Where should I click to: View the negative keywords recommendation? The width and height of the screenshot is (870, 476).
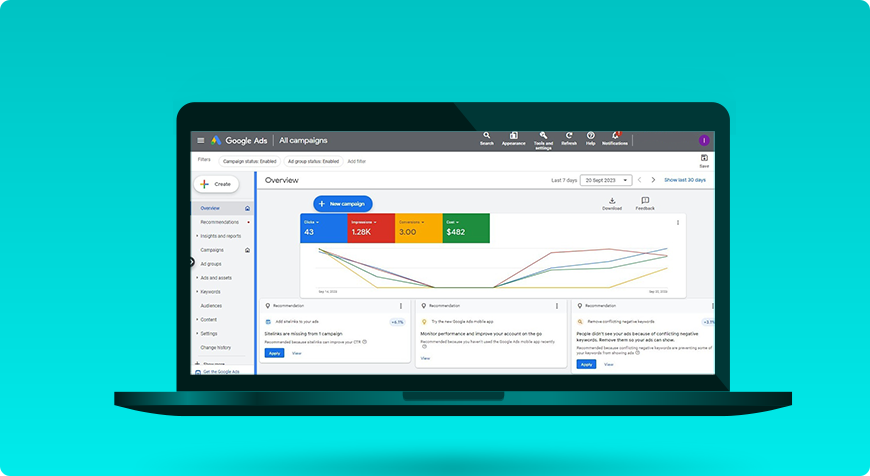(609, 364)
